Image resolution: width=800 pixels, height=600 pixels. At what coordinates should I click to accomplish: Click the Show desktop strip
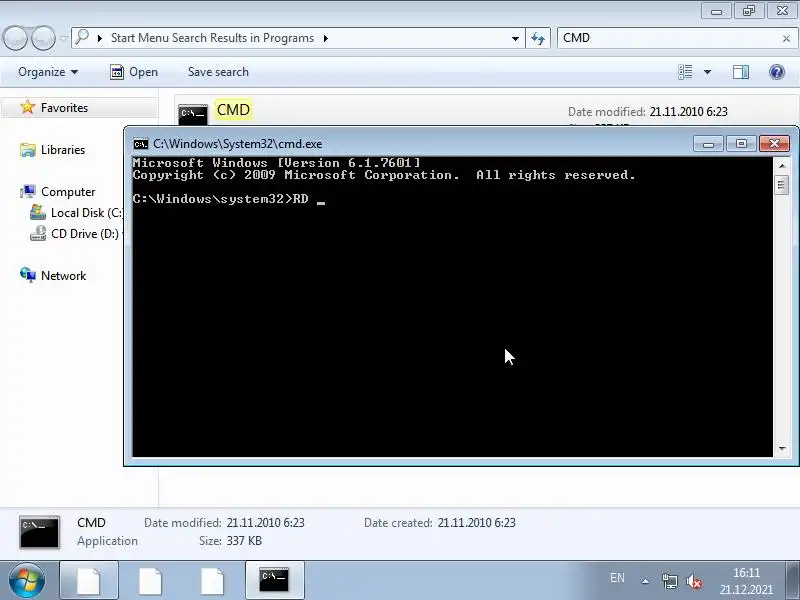point(792,580)
